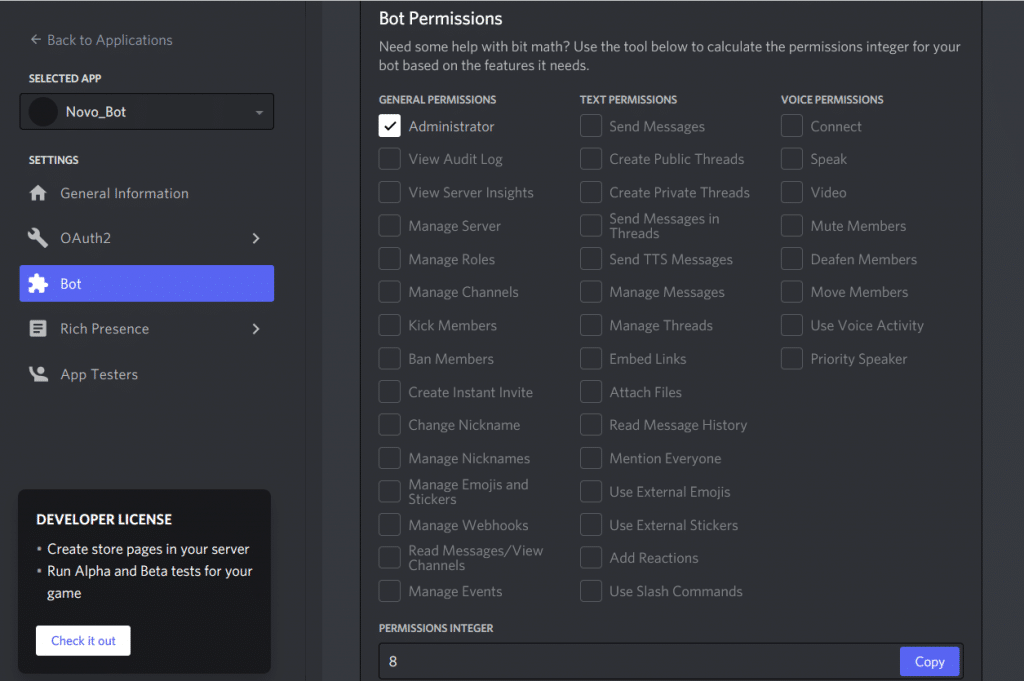Go back to Applications
The image size is (1024, 681).
point(101,40)
